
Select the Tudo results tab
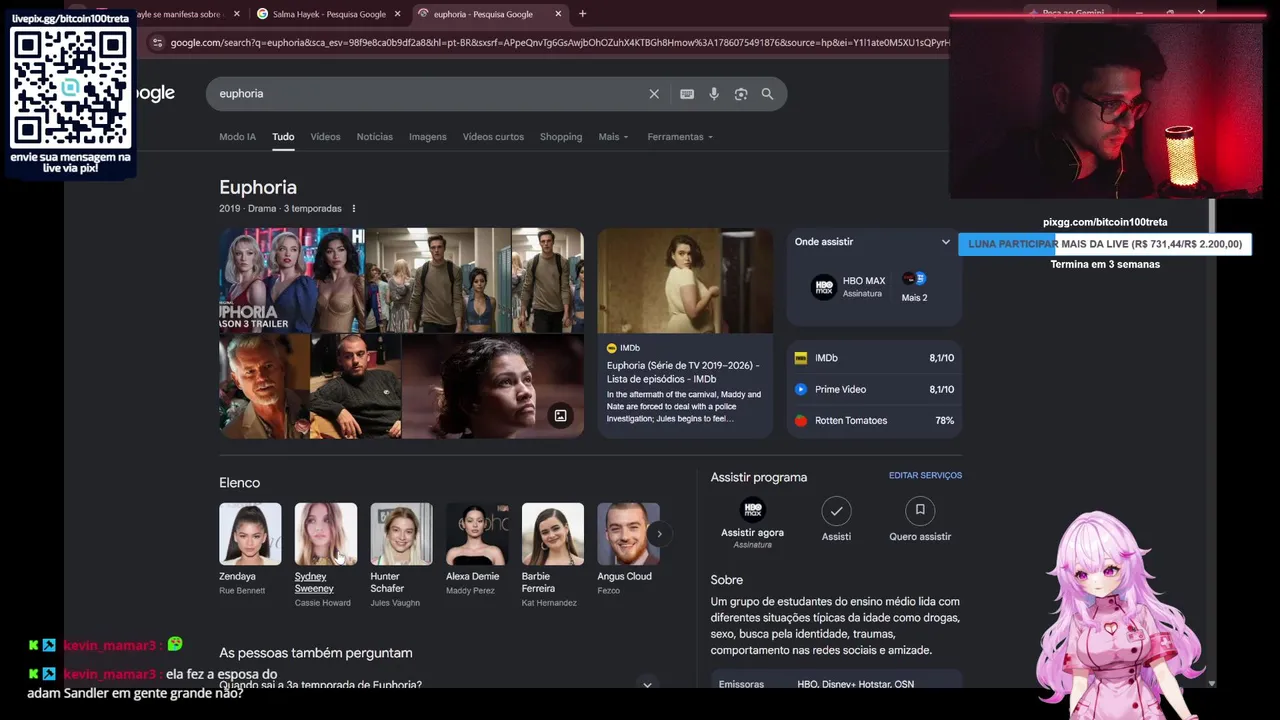pyautogui.click(x=283, y=137)
